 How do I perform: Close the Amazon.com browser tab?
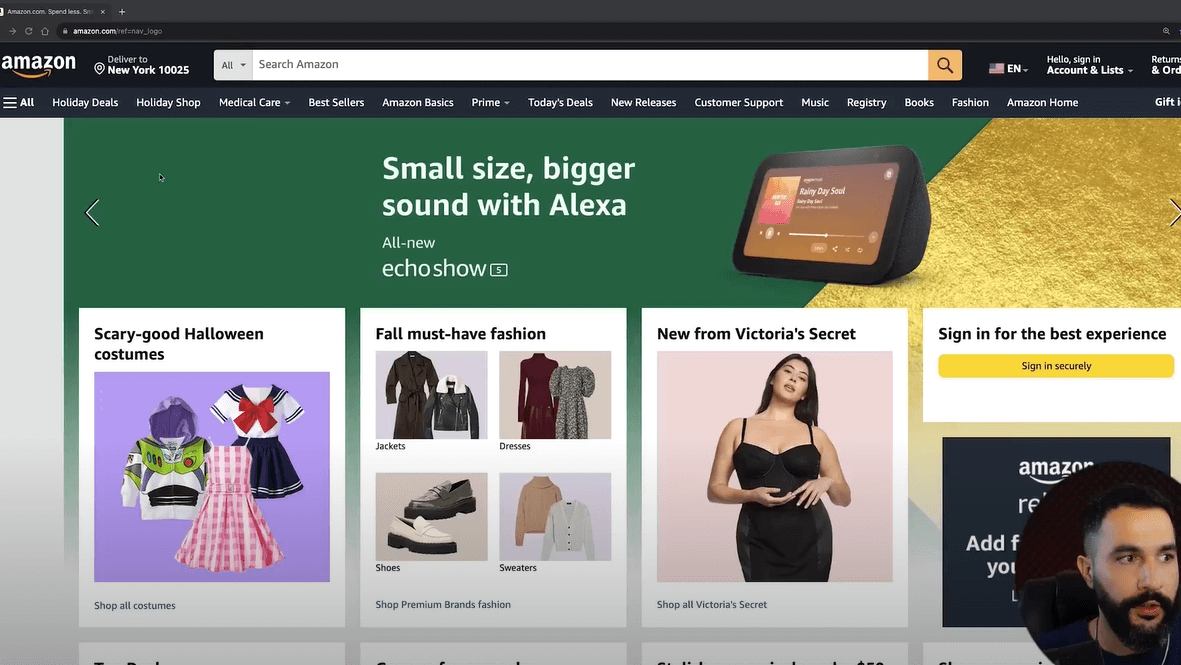coord(102,11)
